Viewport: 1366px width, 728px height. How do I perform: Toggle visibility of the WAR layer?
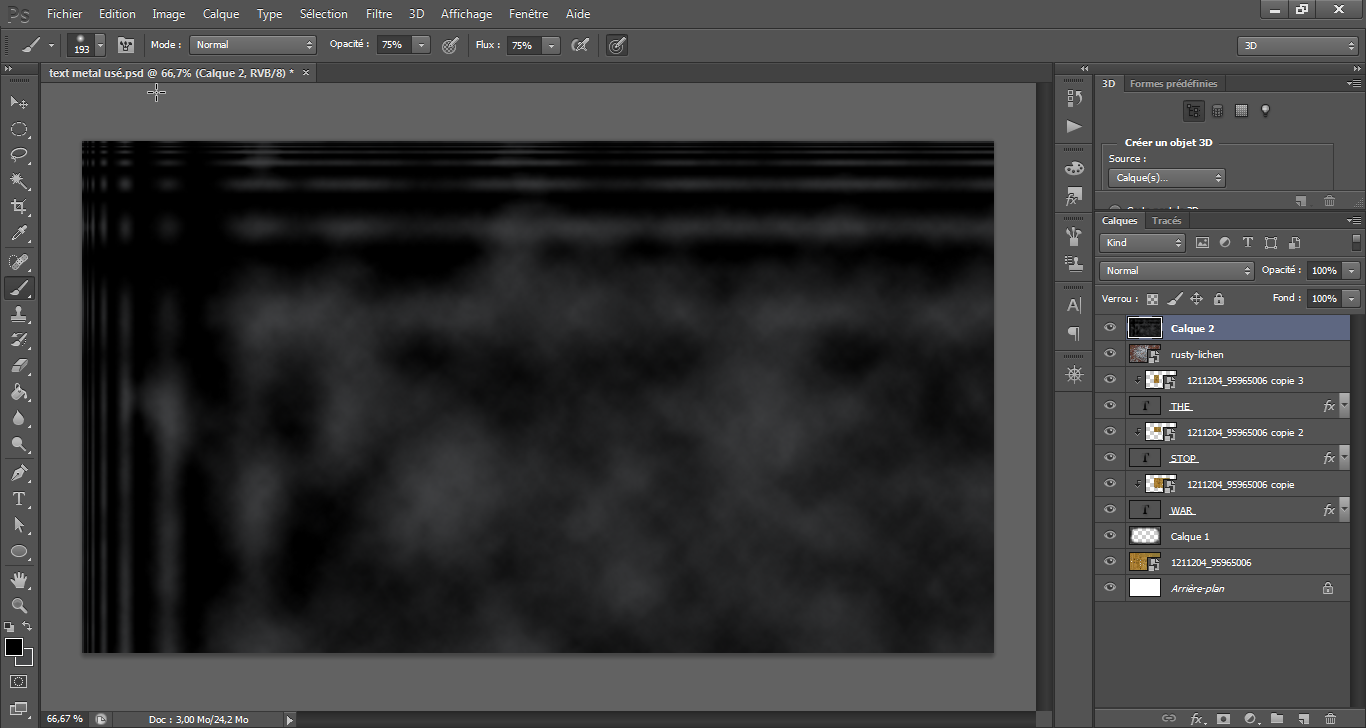(1109, 510)
